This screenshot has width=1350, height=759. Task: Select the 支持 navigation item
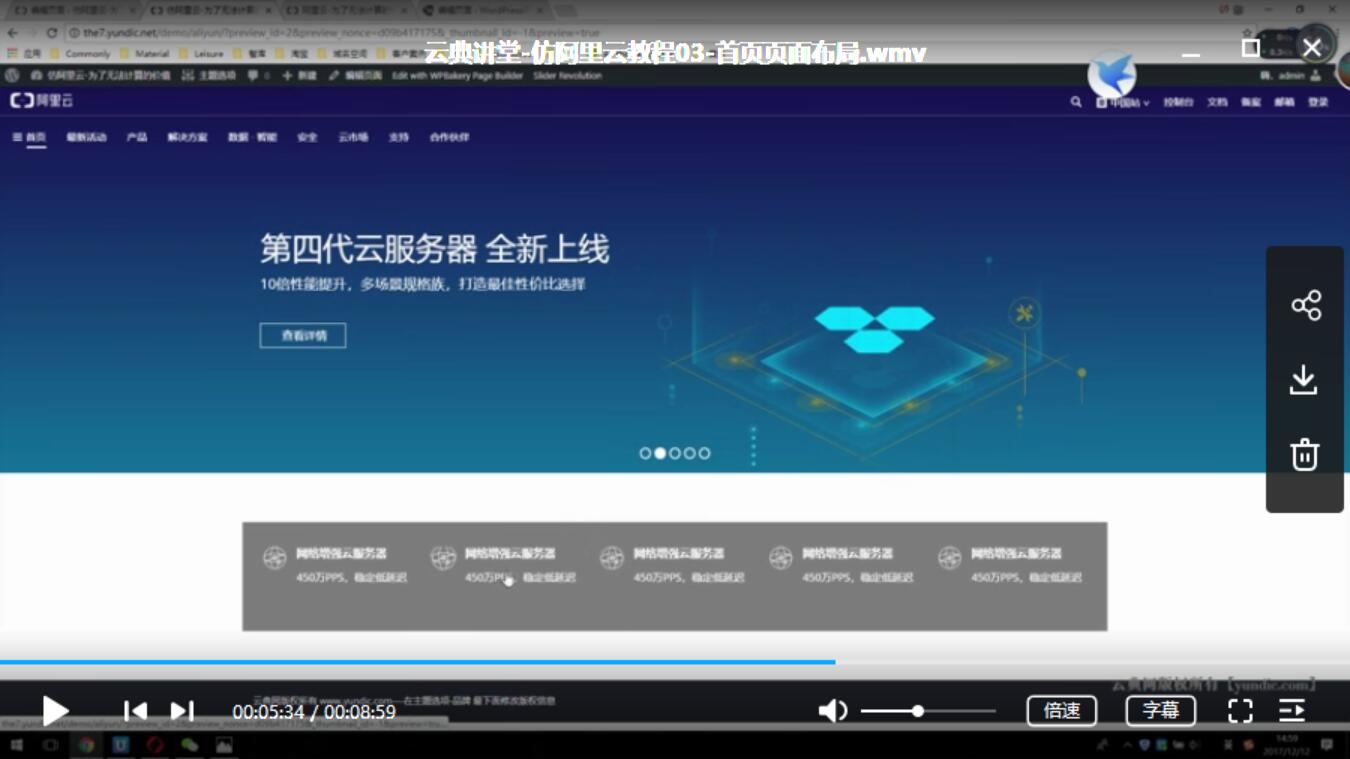[x=399, y=137]
